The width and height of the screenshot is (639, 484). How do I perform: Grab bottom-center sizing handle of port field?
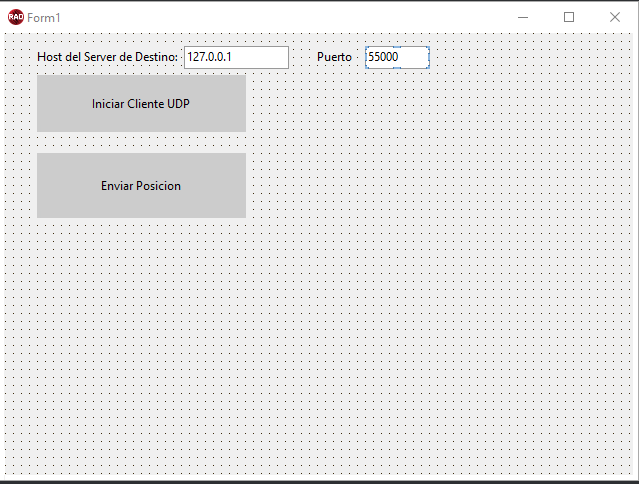[x=397, y=68]
